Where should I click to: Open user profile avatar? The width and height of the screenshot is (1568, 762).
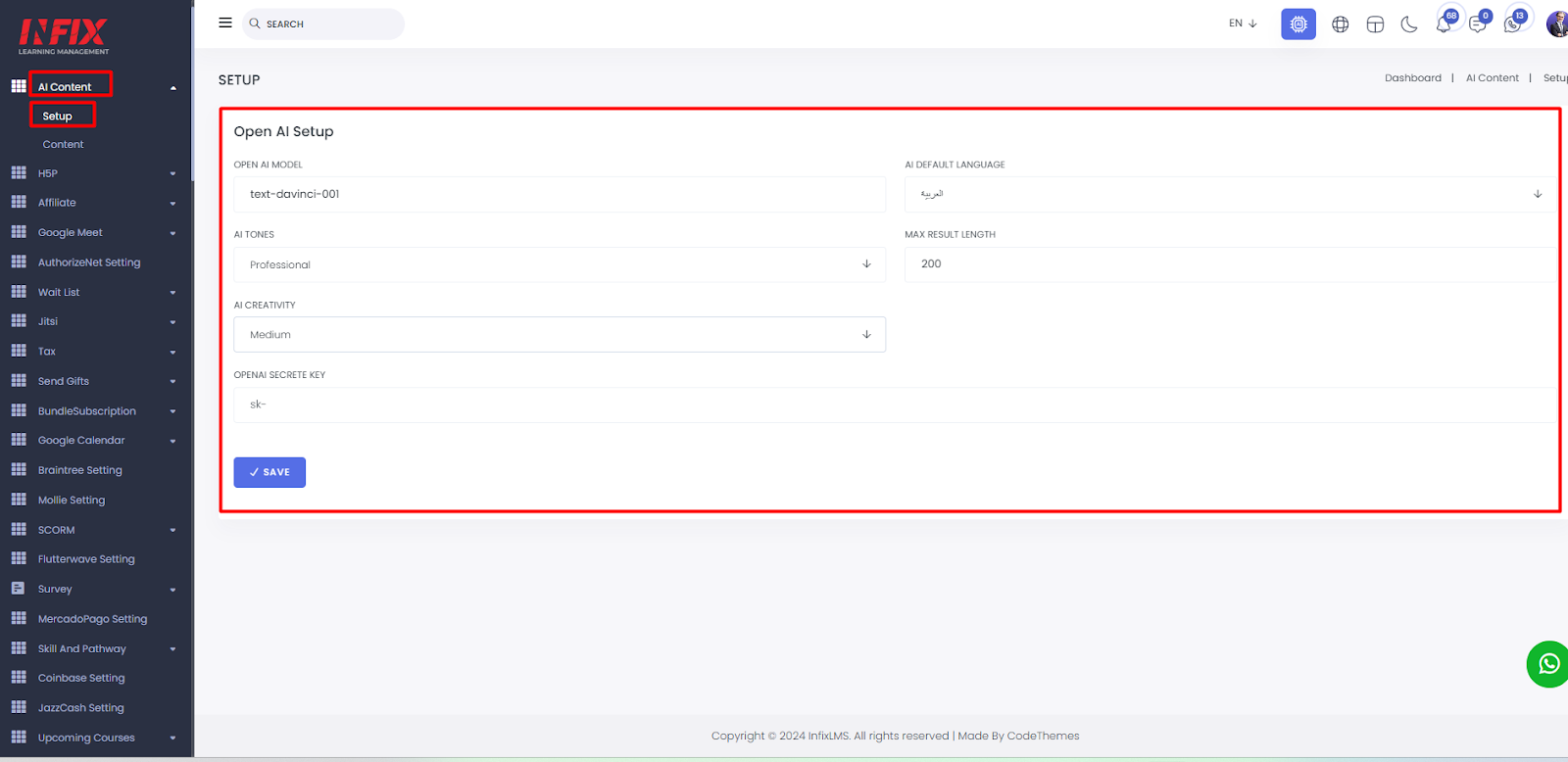tap(1557, 24)
